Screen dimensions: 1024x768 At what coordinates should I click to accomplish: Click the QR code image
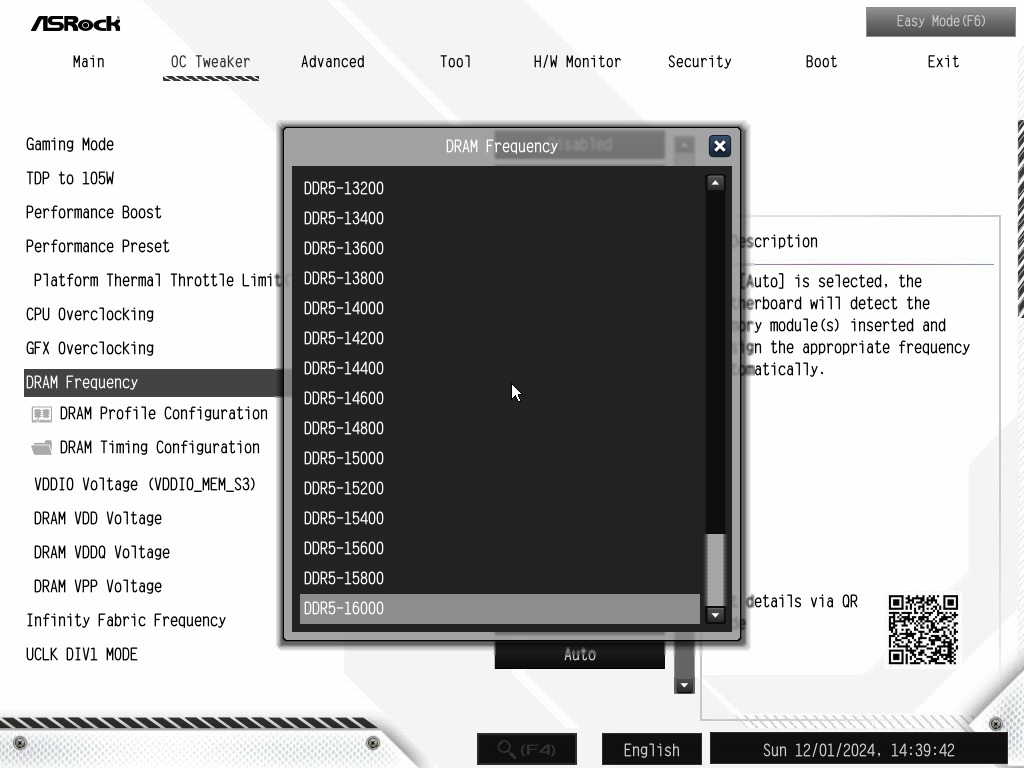click(x=923, y=630)
